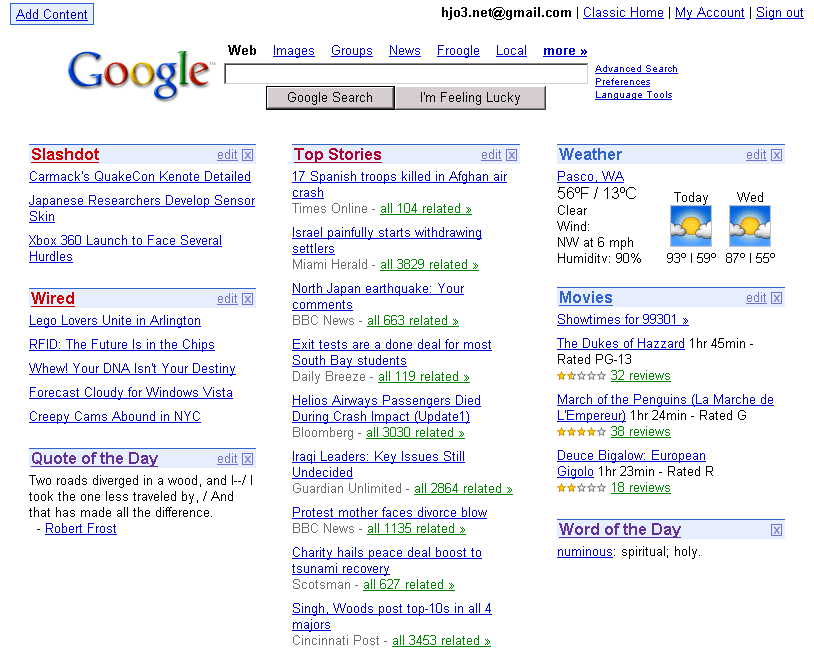
Task: Open the 18 reviews for Deuce Bigalow
Action: tap(640, 488)
